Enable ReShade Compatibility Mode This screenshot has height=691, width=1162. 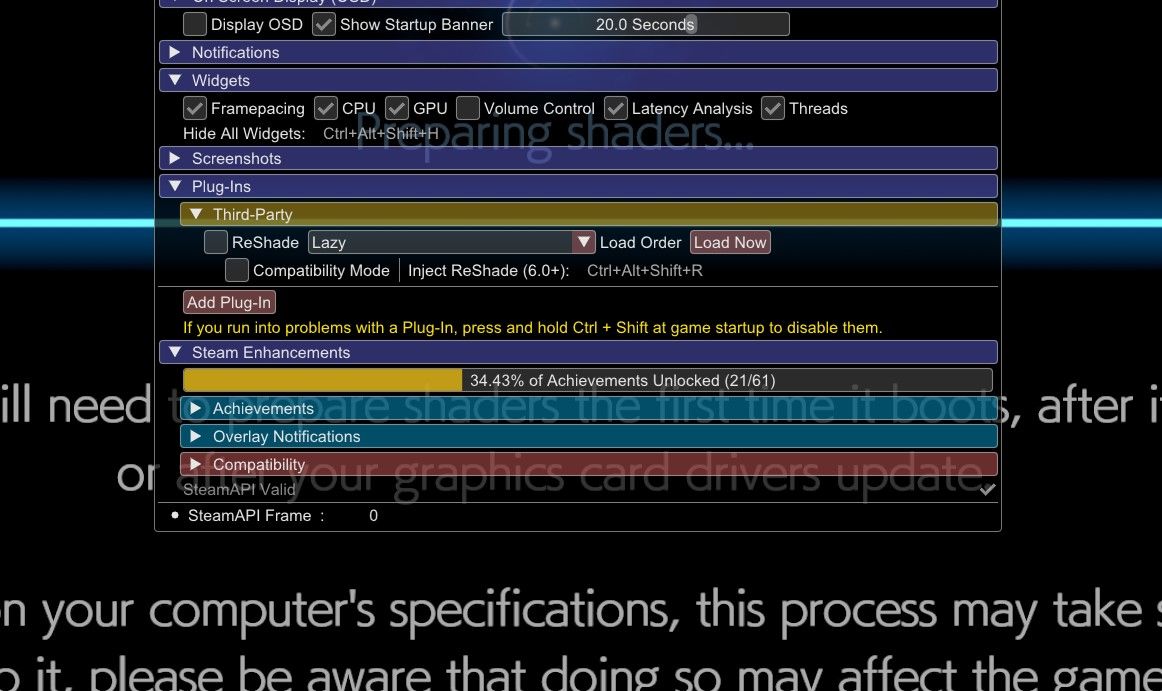(237, 271)
